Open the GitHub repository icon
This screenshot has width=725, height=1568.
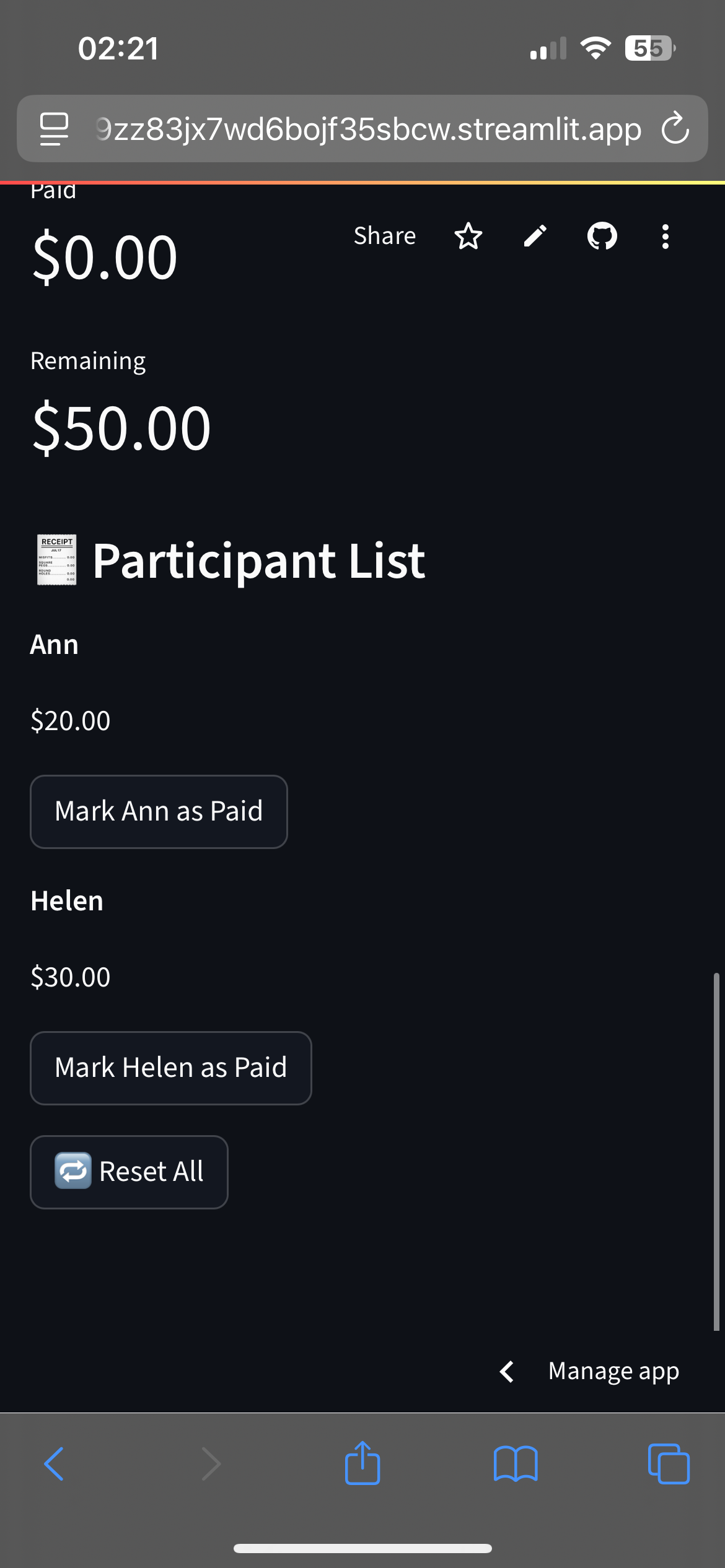point(602,236)
